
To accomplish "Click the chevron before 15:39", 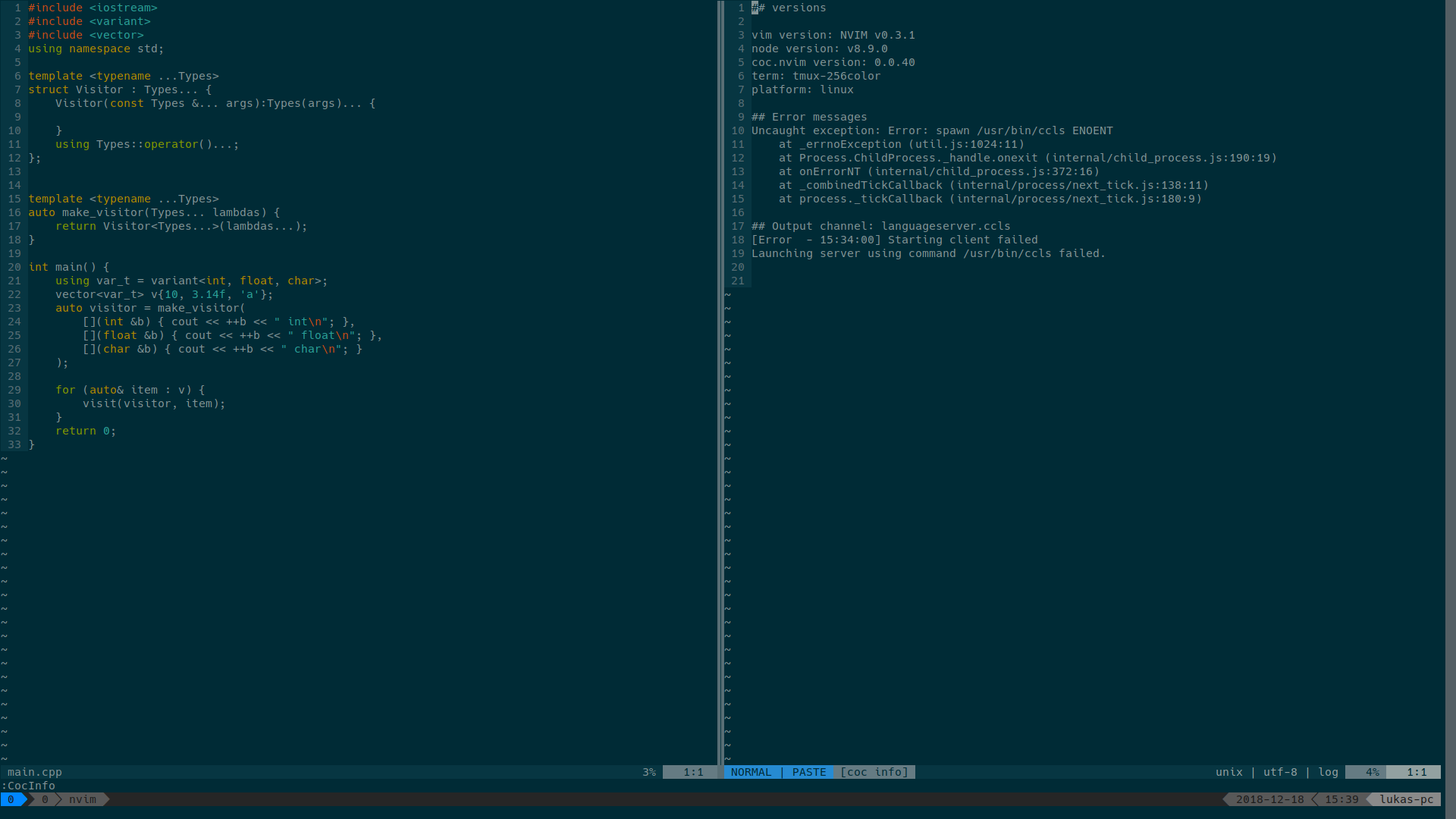I will 1314,799.
